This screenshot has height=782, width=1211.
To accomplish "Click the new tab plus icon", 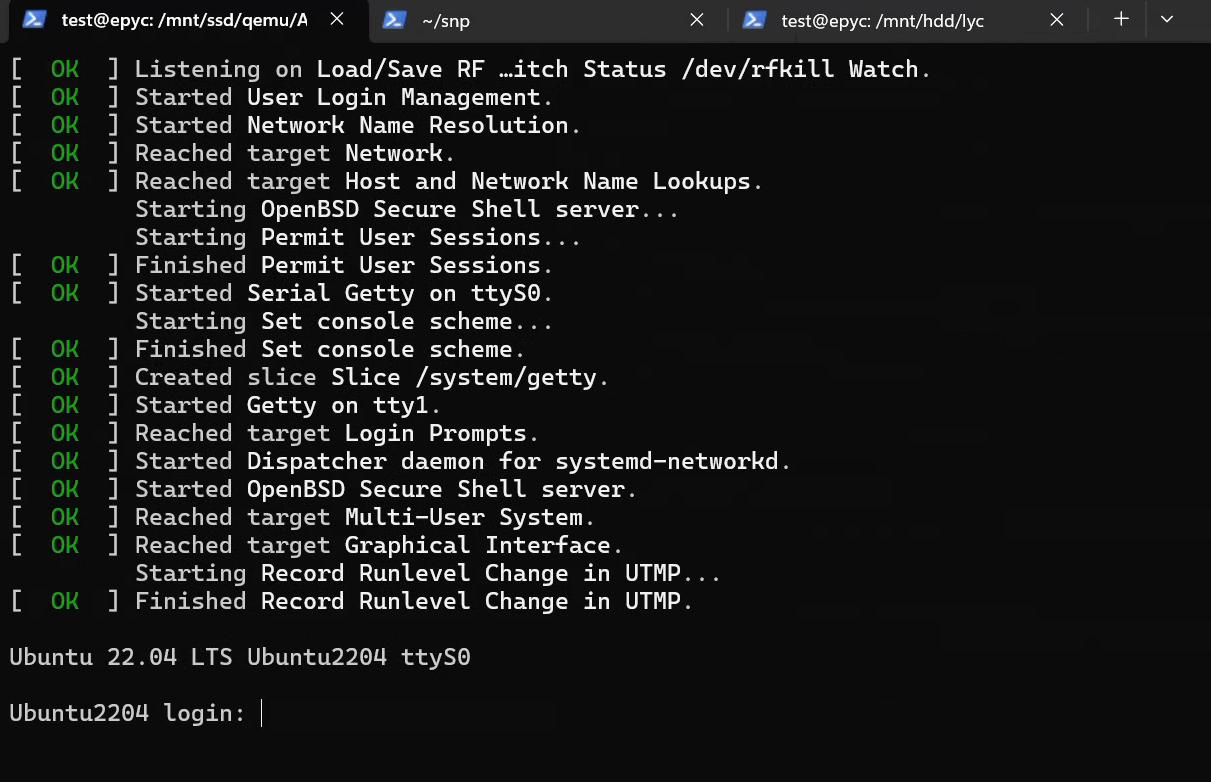I will [1121, 19].
